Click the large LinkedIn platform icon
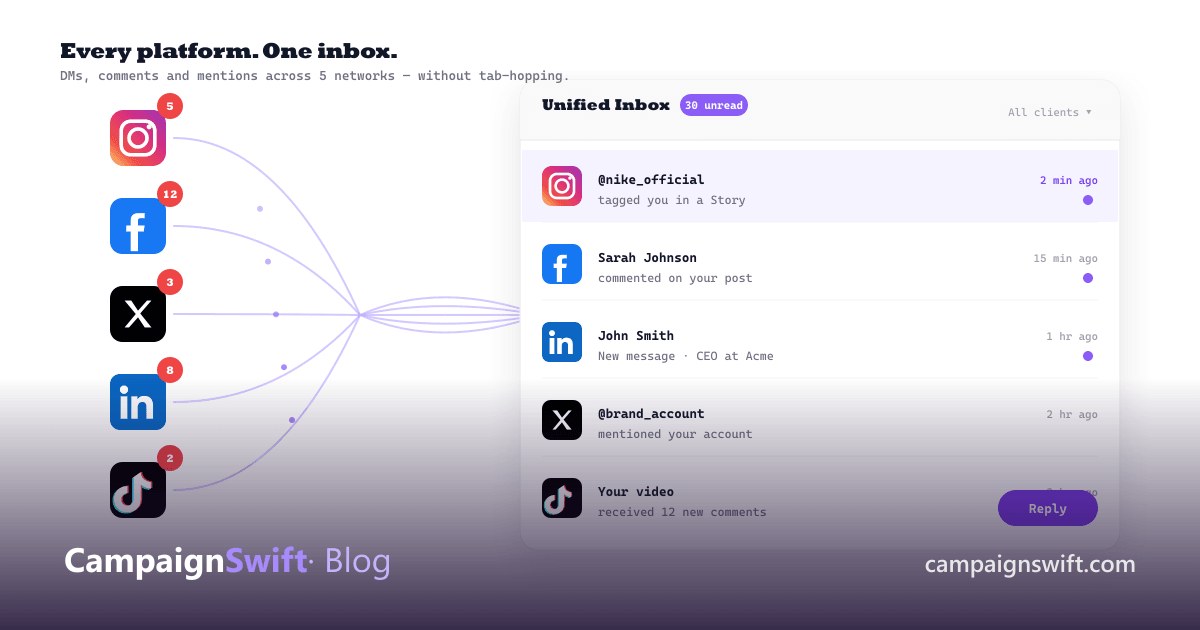The width and height of the screenshot is (1200, 630). tap(138, 402)
